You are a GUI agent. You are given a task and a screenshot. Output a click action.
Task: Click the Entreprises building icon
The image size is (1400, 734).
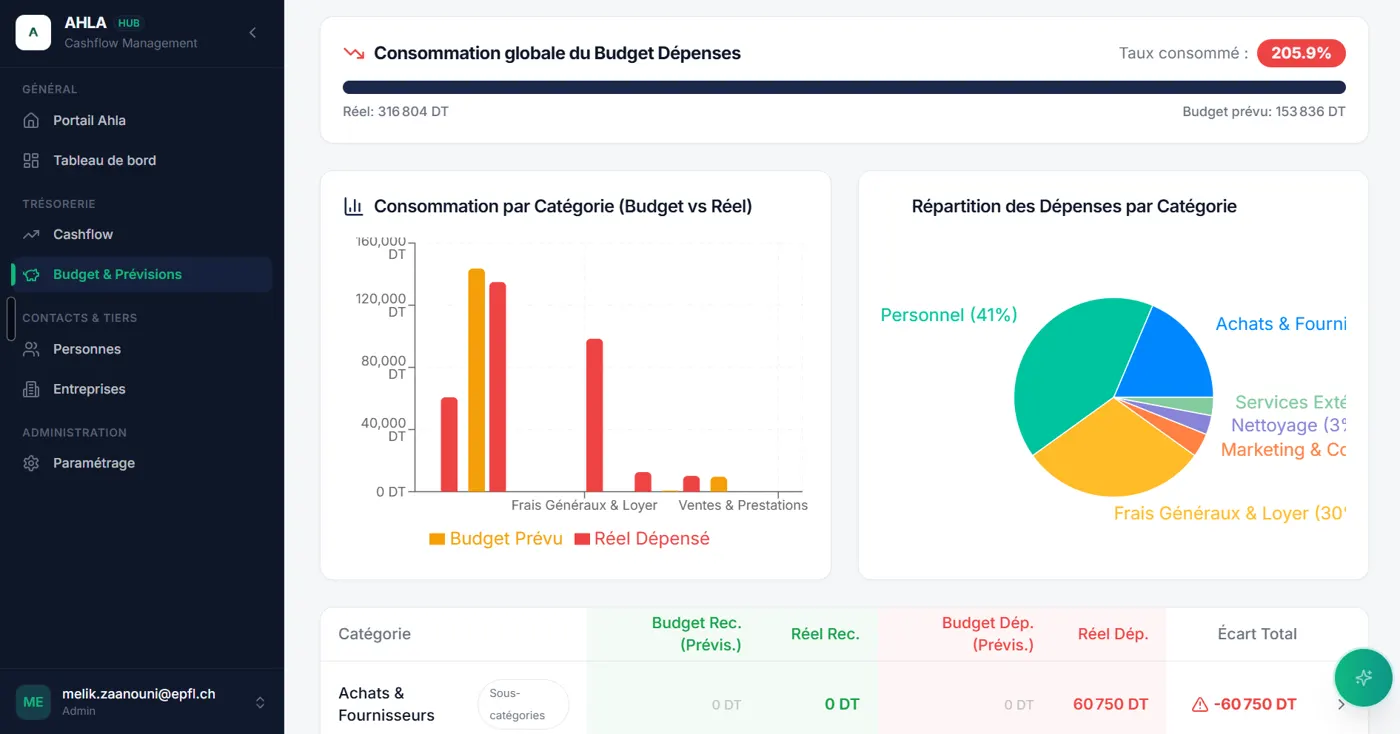(32, 389)
